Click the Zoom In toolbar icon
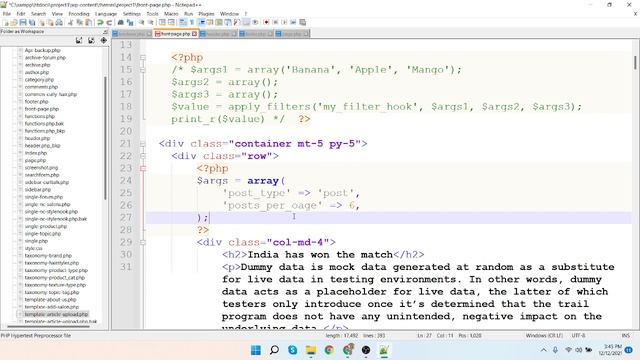 pyautogui.click(x=141, y=22)
